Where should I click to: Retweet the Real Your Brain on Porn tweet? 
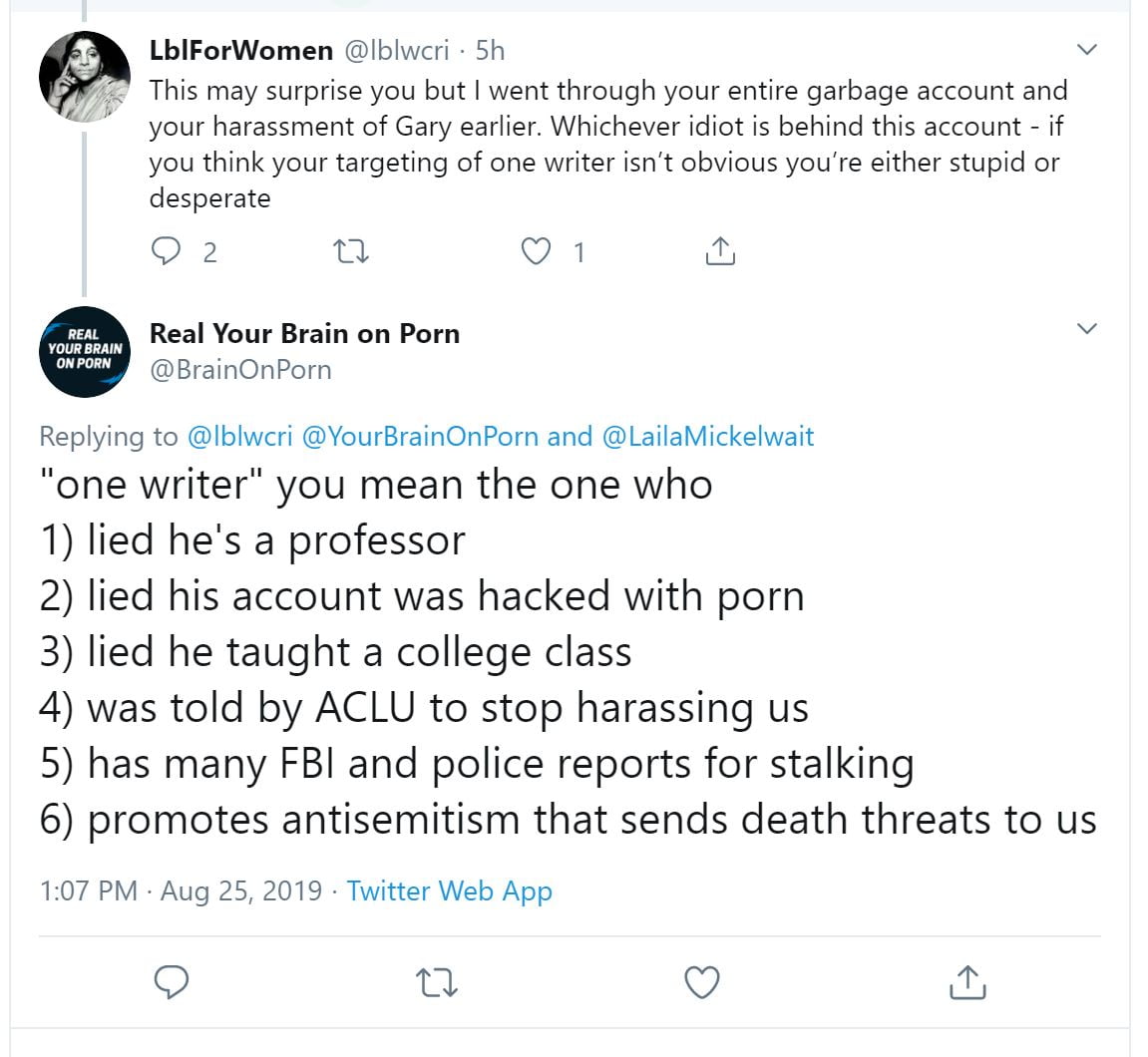tap(436, 982)
